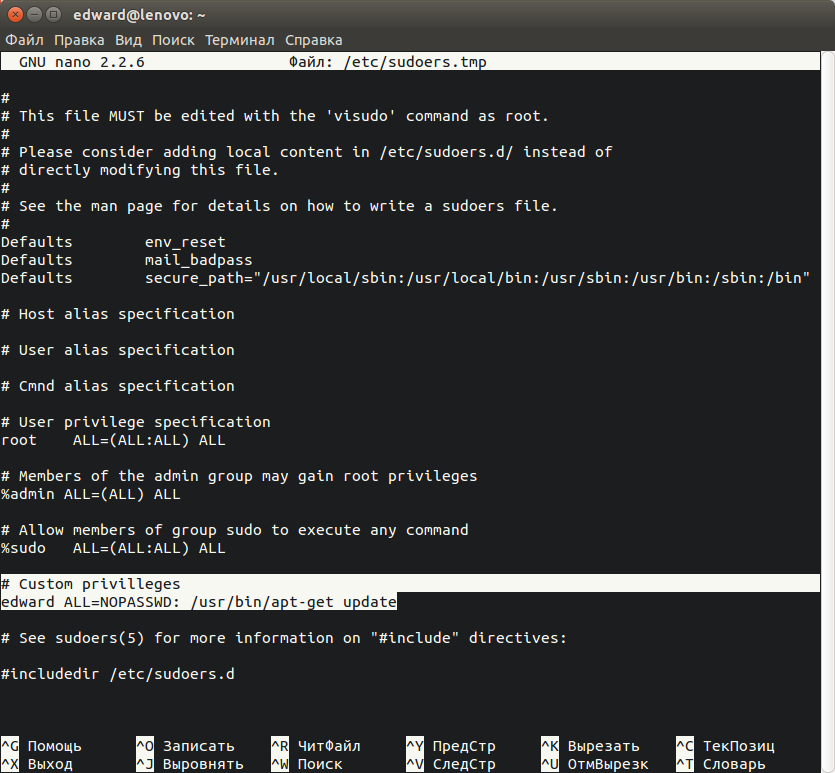Click the ^R ЧитФайл shortcut
Viewport: 835px width, 773px height.
coord(316,746)
